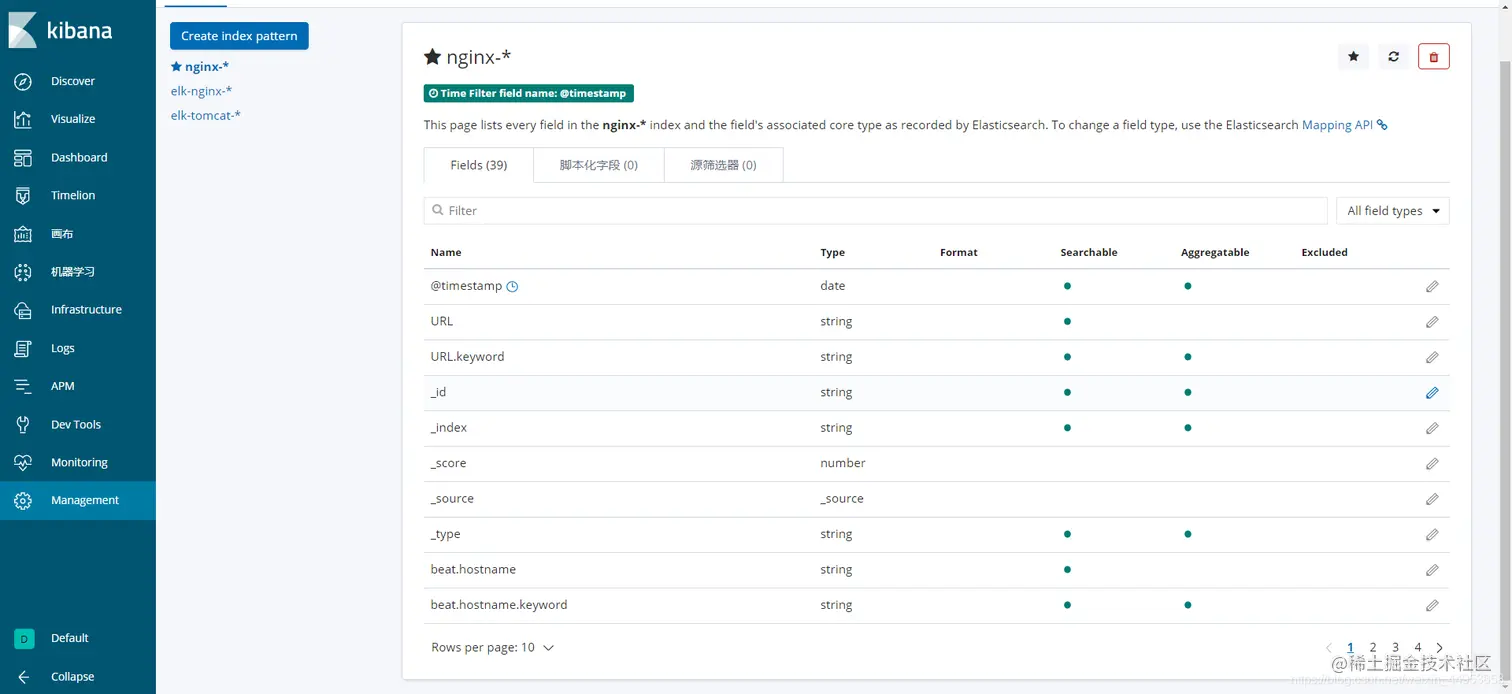Click the URL.keyword field name
Screen dimensions: 1512x694
tap(467, 357)
